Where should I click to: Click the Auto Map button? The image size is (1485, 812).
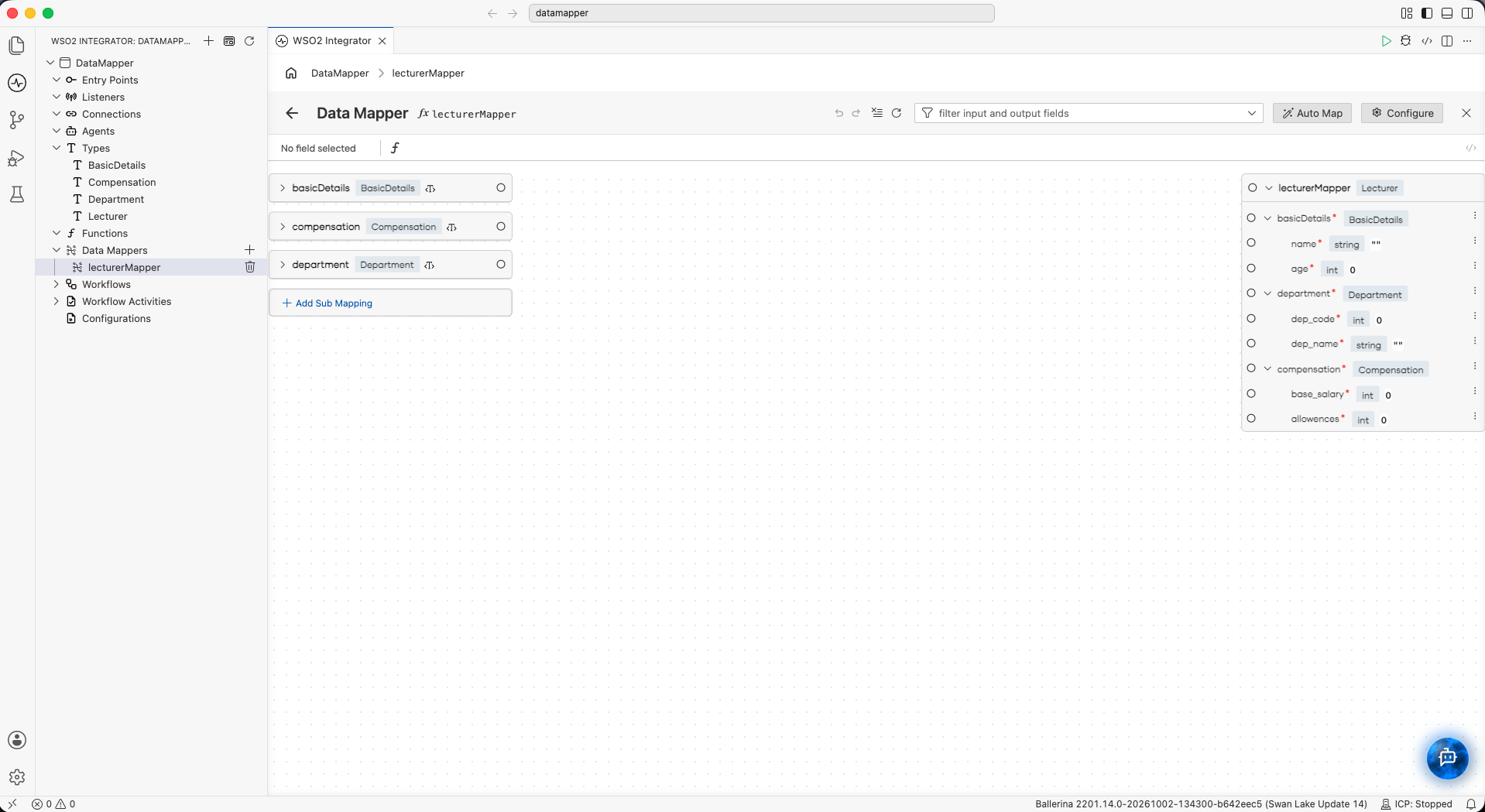[1312, 113]
